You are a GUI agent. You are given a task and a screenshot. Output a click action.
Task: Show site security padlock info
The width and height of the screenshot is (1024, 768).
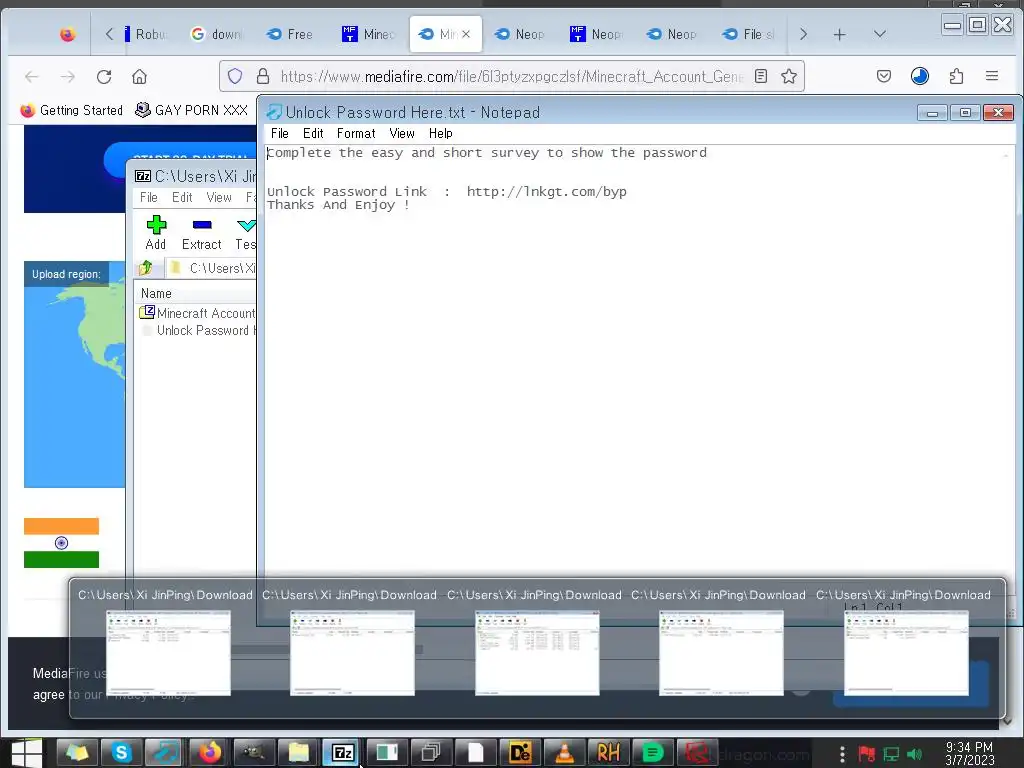tap(263, 76)
